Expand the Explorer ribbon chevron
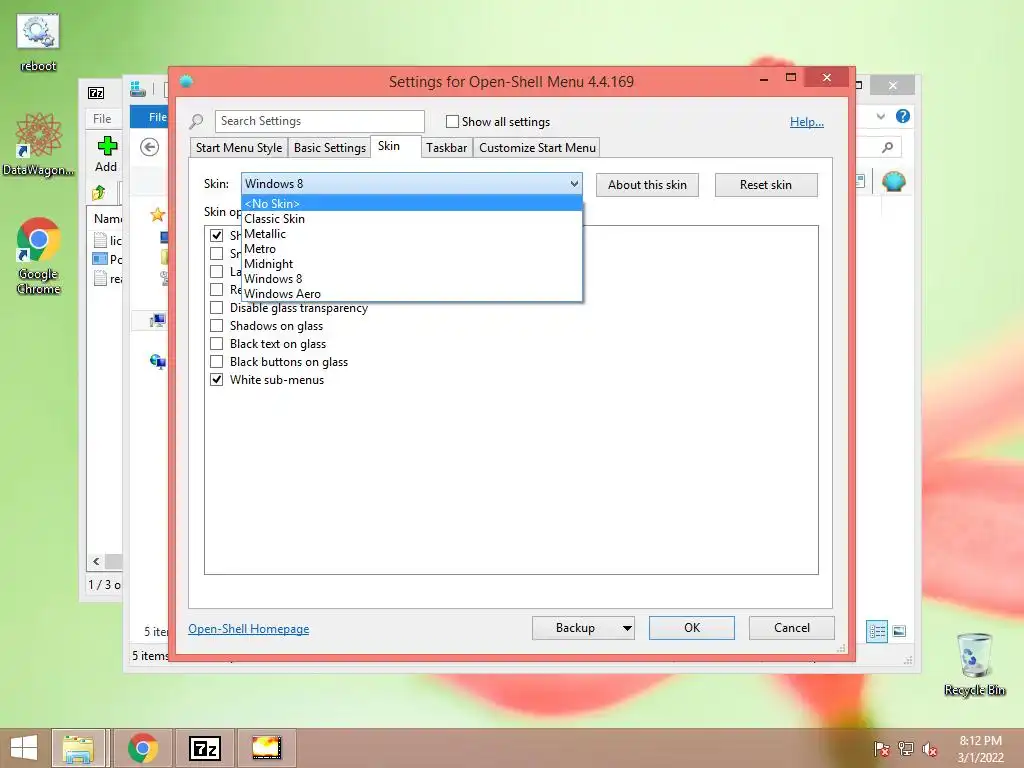 click(x=880, y=116)
